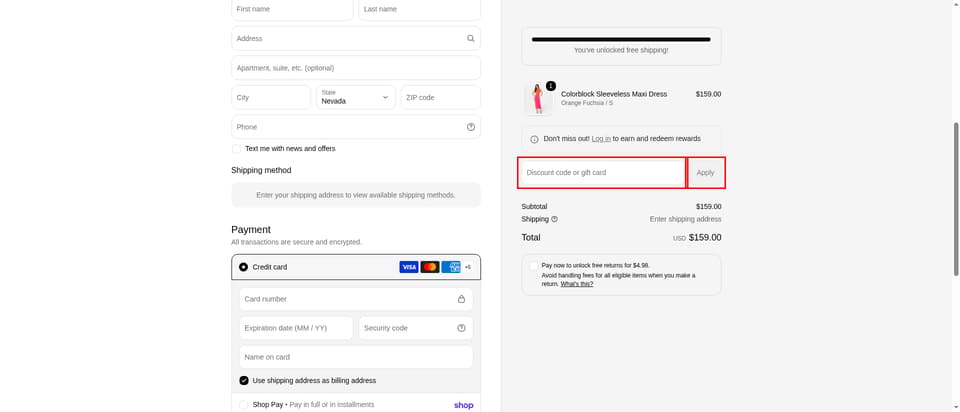This screenshot has height=412, width=960.
Task: Click You've unlocked free shipping text
Action: (x=621, y=50)
